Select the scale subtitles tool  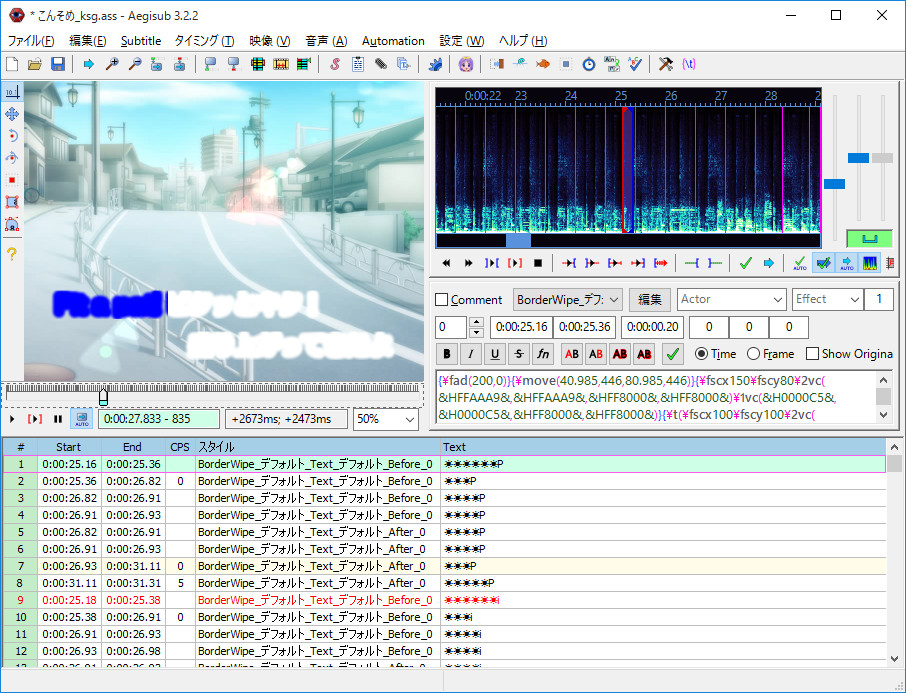[12, 180]
